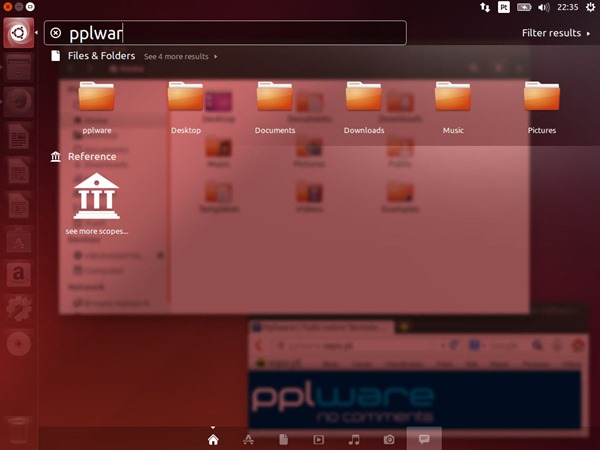Open the Pt keyboard layout indicator
Image resolution: width=600 pixels, height=450 pixels.
504,7
